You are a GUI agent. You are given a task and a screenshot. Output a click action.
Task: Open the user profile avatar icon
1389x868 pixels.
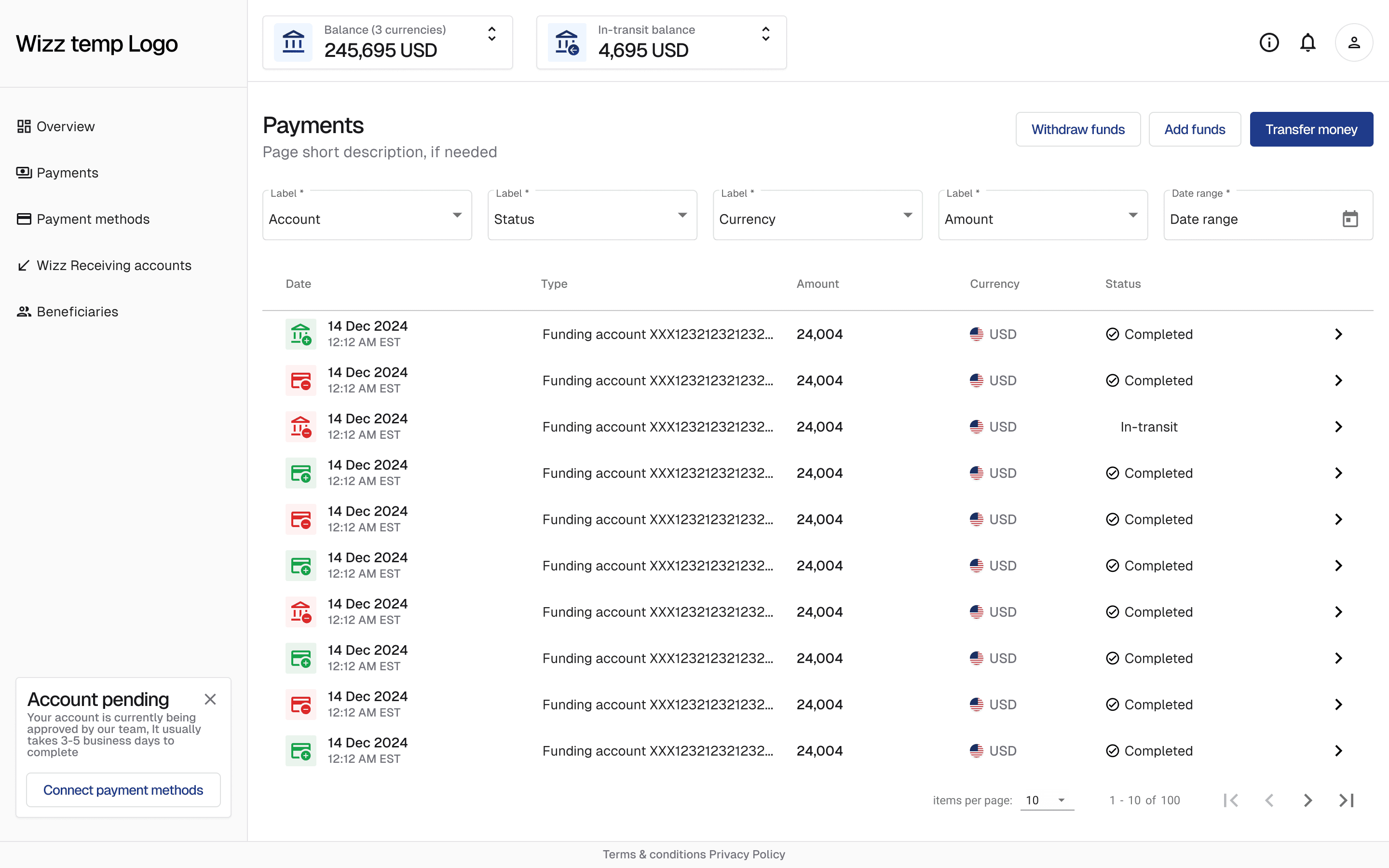click(x=1353, y=42)
